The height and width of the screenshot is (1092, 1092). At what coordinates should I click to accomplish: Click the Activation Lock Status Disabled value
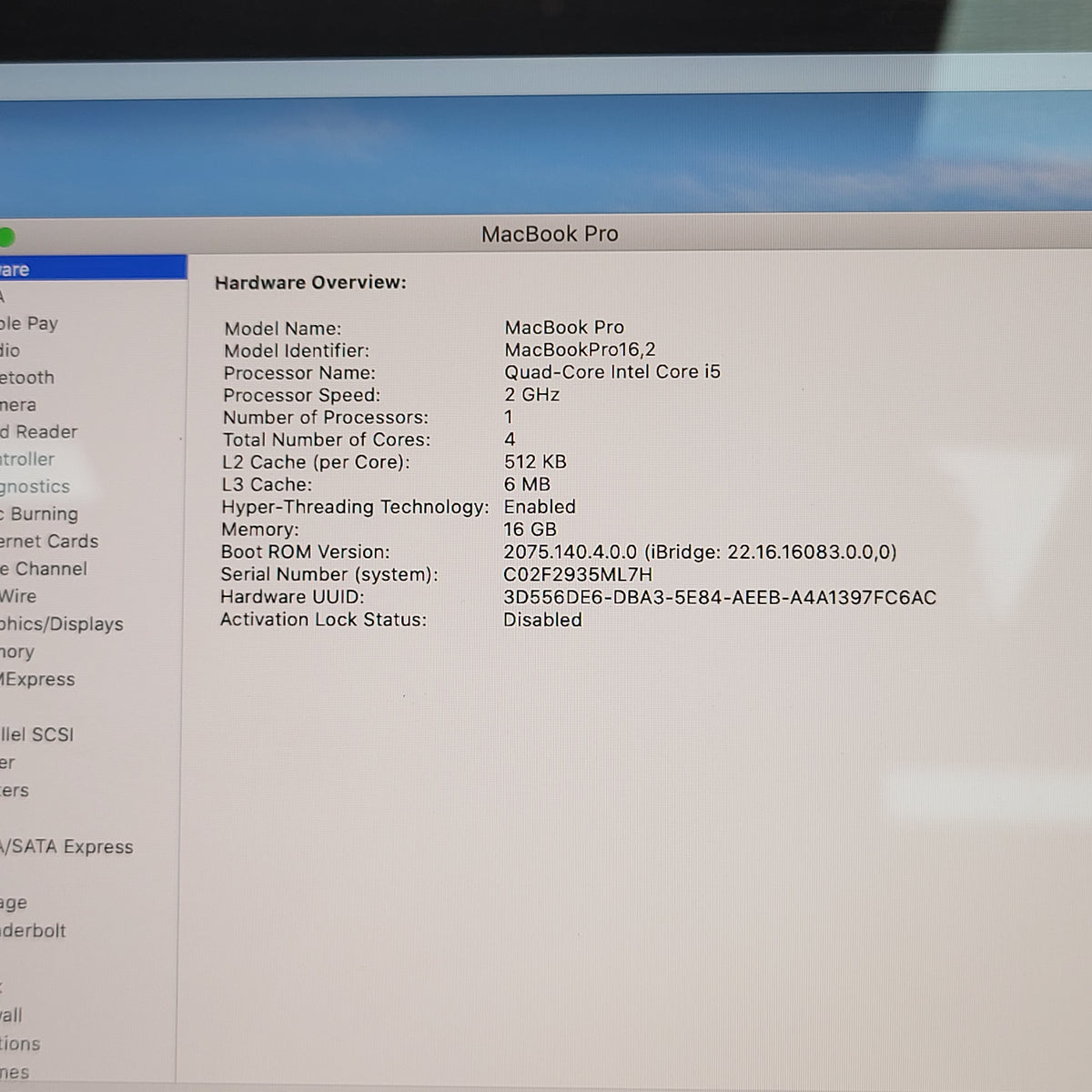click(x=542, y=620)
